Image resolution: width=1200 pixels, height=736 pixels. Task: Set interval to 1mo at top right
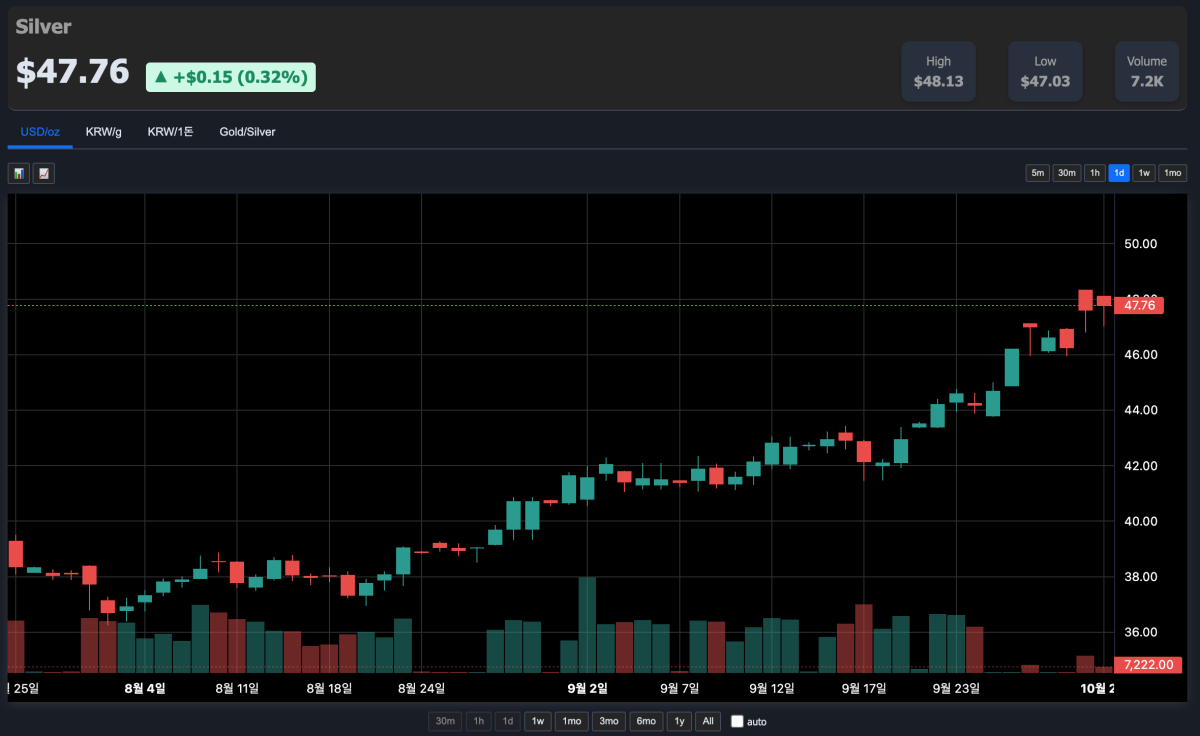[1172, 173]
